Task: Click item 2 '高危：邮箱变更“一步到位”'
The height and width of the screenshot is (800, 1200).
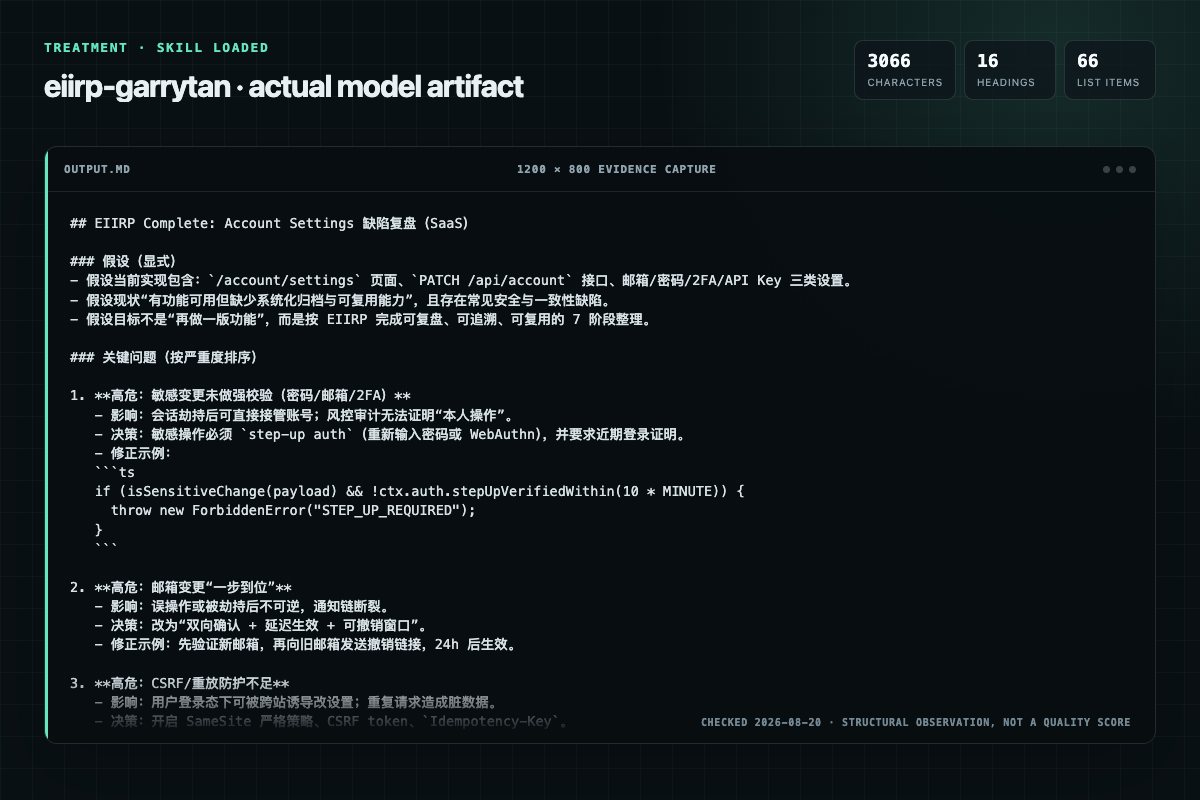Action: 181,587
